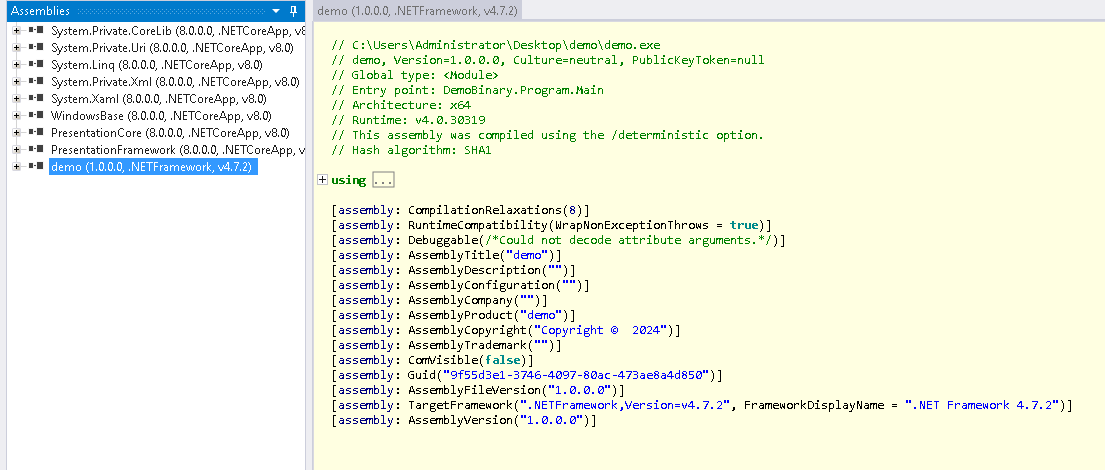Toggle the Assemblies panel pin icon
This screenshot has height=470, width=1105.
pyautogui.click(x=294, y=11)
